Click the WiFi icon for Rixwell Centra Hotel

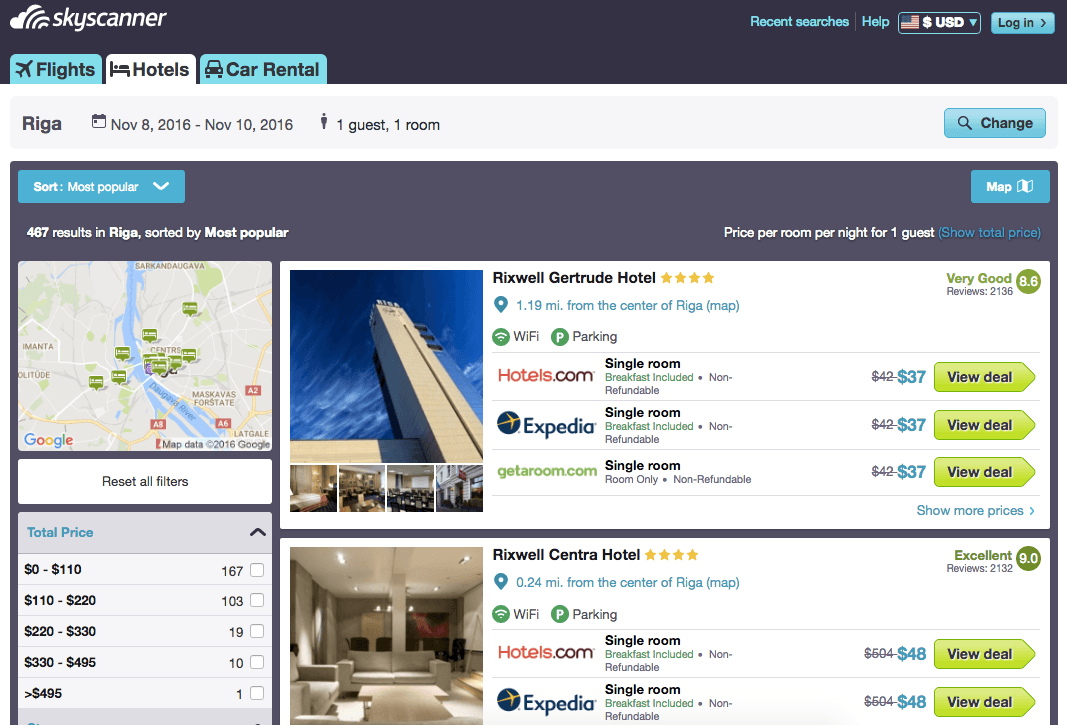click(501, 614)
